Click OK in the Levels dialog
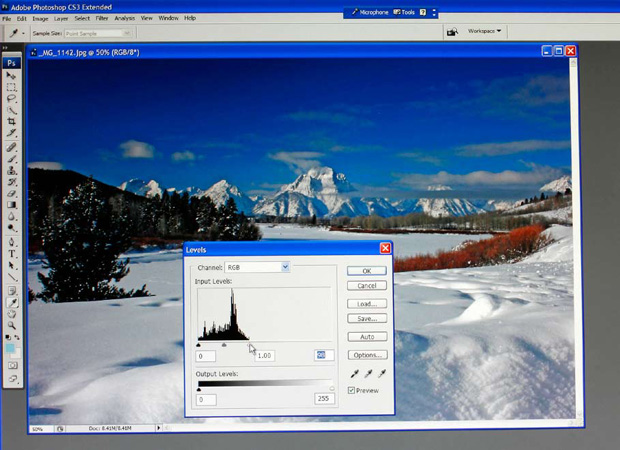Viewport: 620px width, 450px height. (366, 270)
